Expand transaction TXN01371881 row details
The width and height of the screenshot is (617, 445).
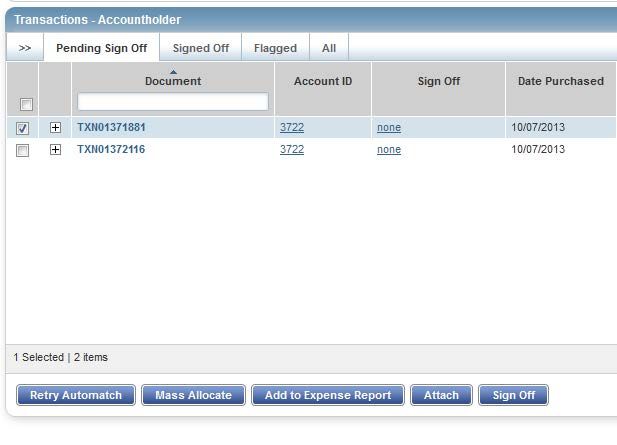55,128
